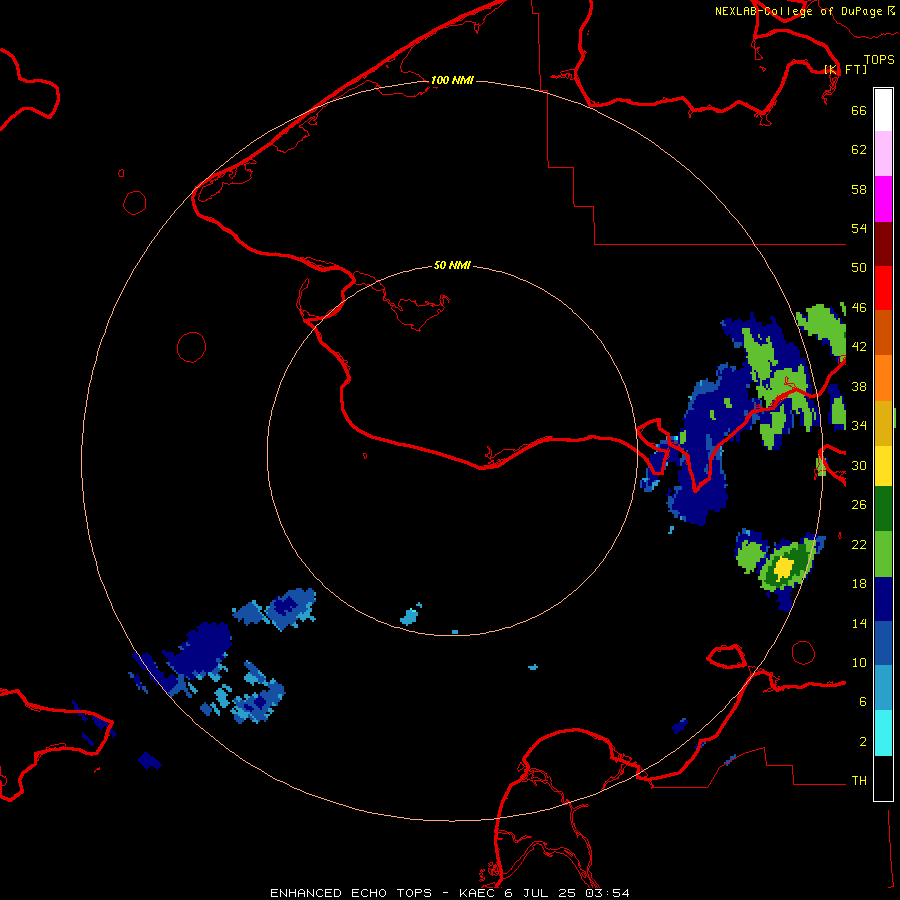Select the KAEC radar site identifier

[478, 893]
